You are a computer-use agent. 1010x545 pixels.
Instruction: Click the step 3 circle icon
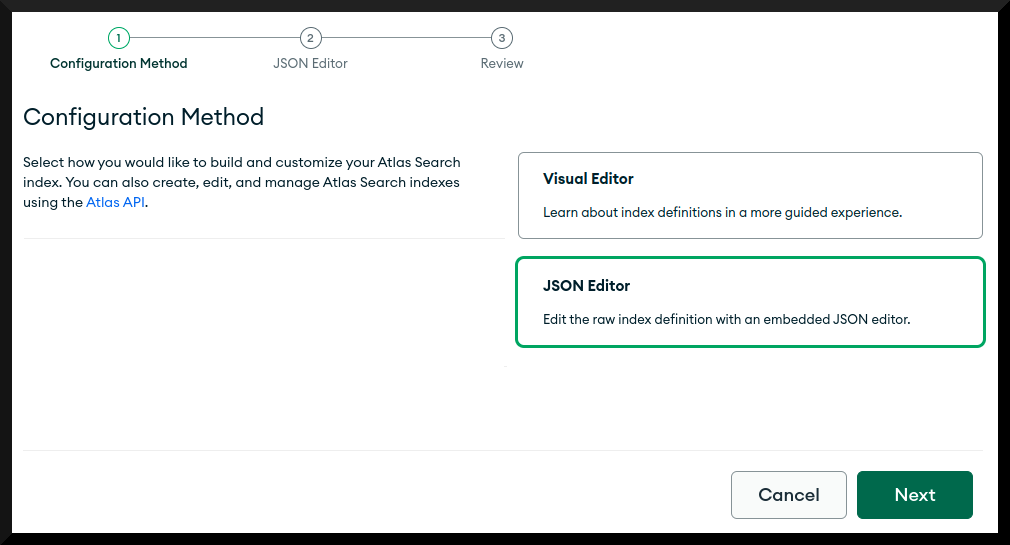pos(502,38)
